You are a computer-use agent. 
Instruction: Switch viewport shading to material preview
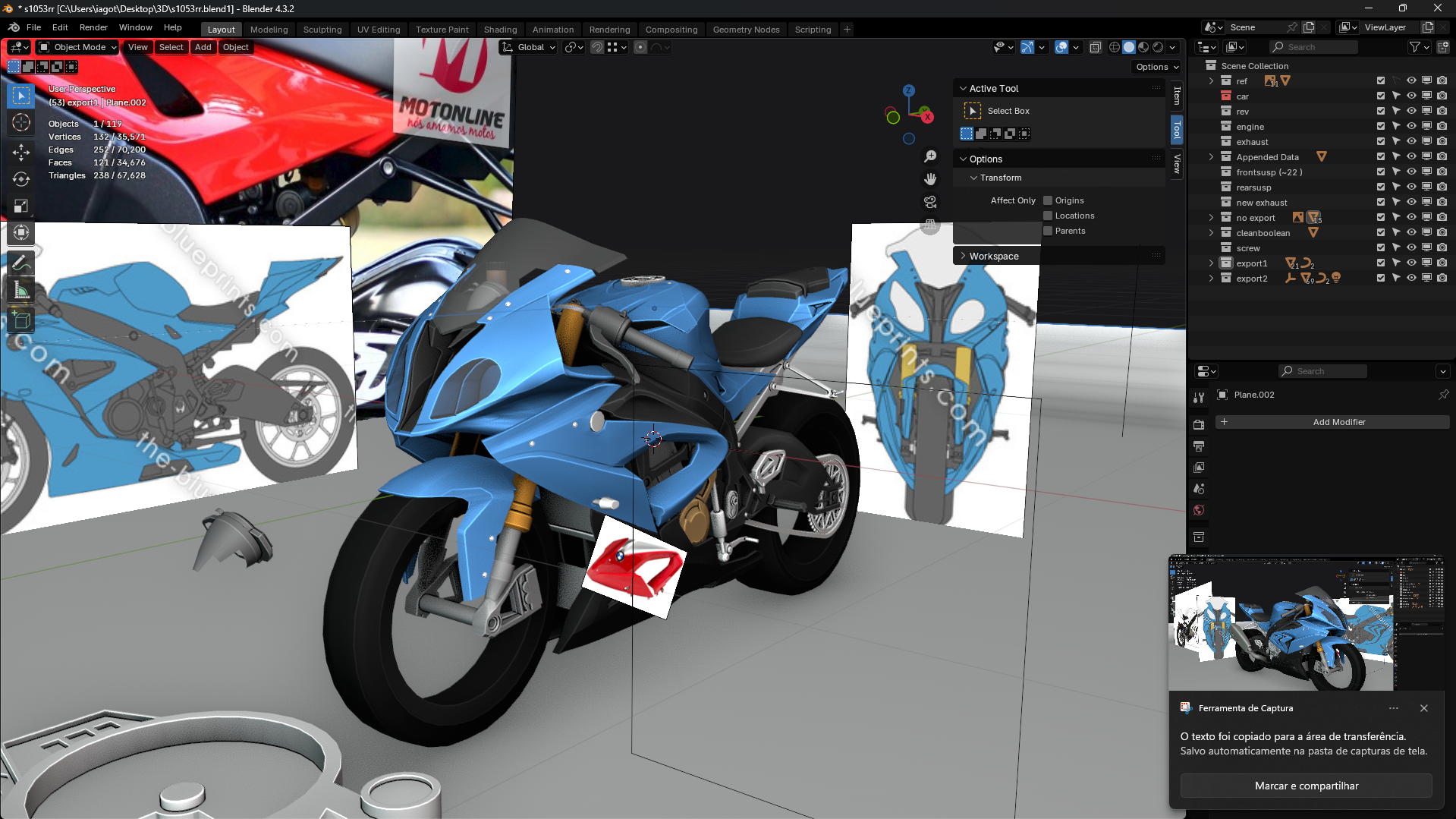[1143, 47]
